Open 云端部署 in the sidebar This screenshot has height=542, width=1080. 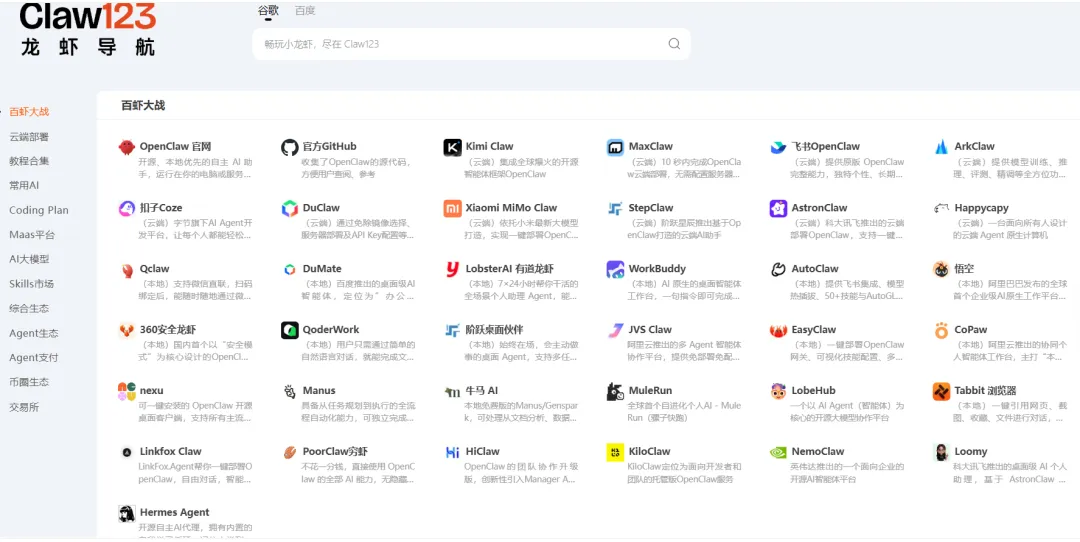(x=29, y=136)
